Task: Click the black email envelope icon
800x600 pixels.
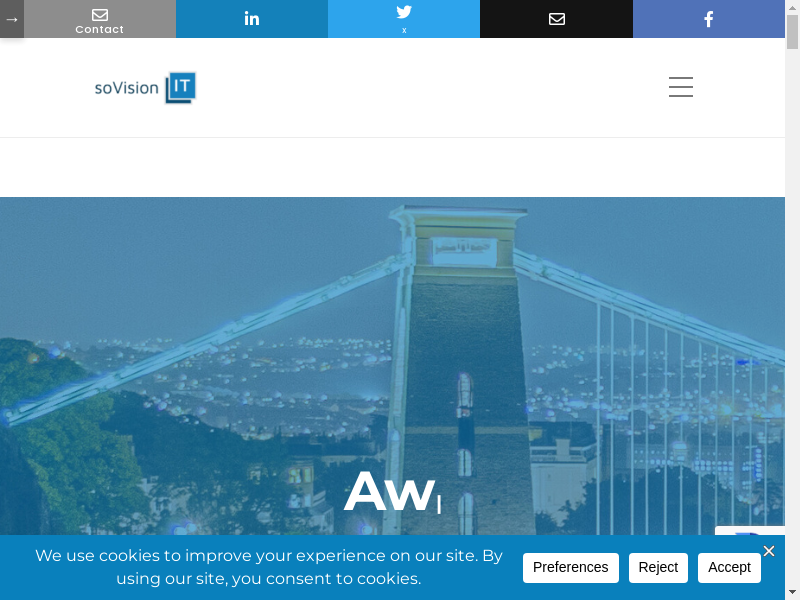Action: 556,19
